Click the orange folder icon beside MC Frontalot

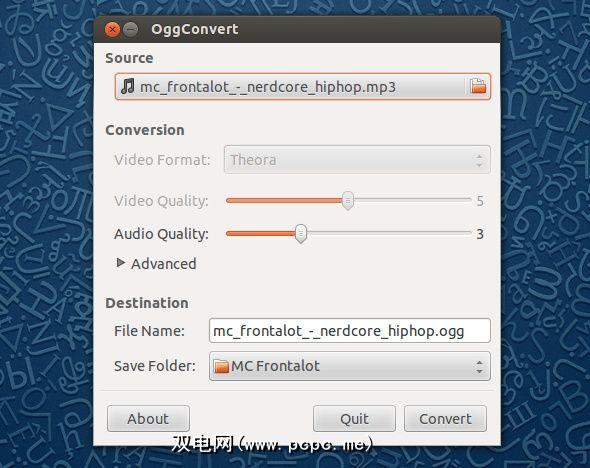221,366
